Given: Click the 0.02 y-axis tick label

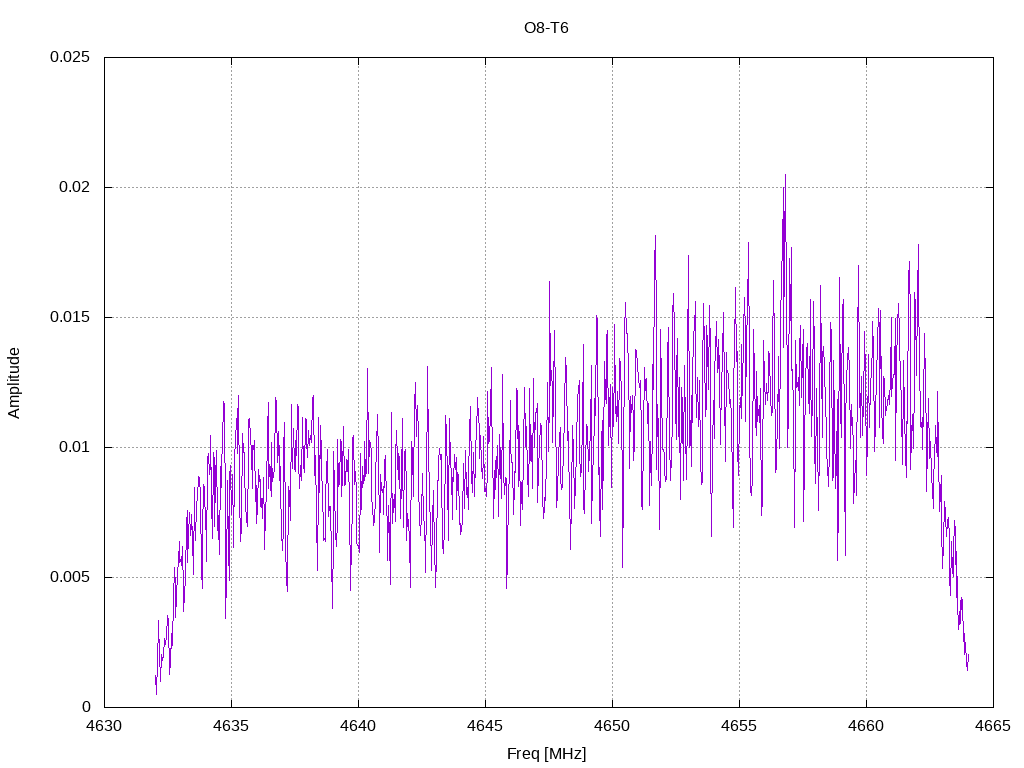Looking at the screenshot, I should [74, 187].
